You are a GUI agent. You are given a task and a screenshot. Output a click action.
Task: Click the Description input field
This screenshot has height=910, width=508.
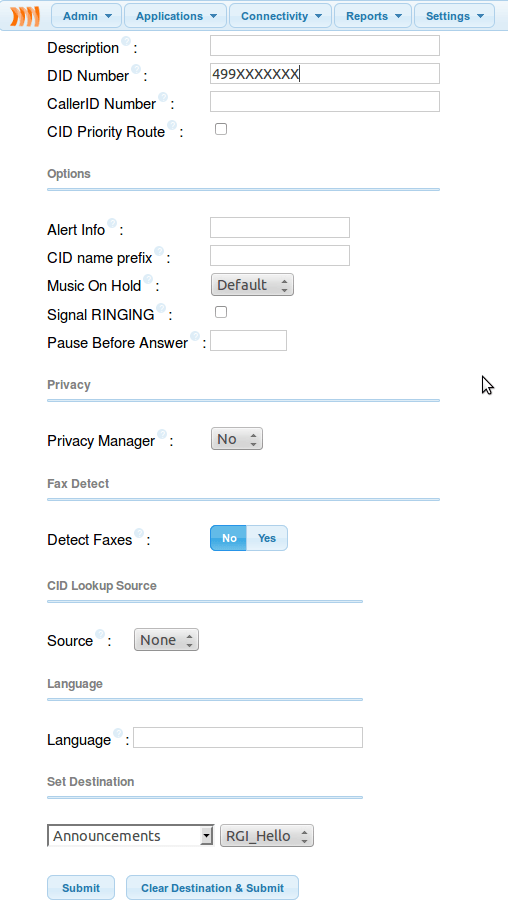[x=325, y=46]
